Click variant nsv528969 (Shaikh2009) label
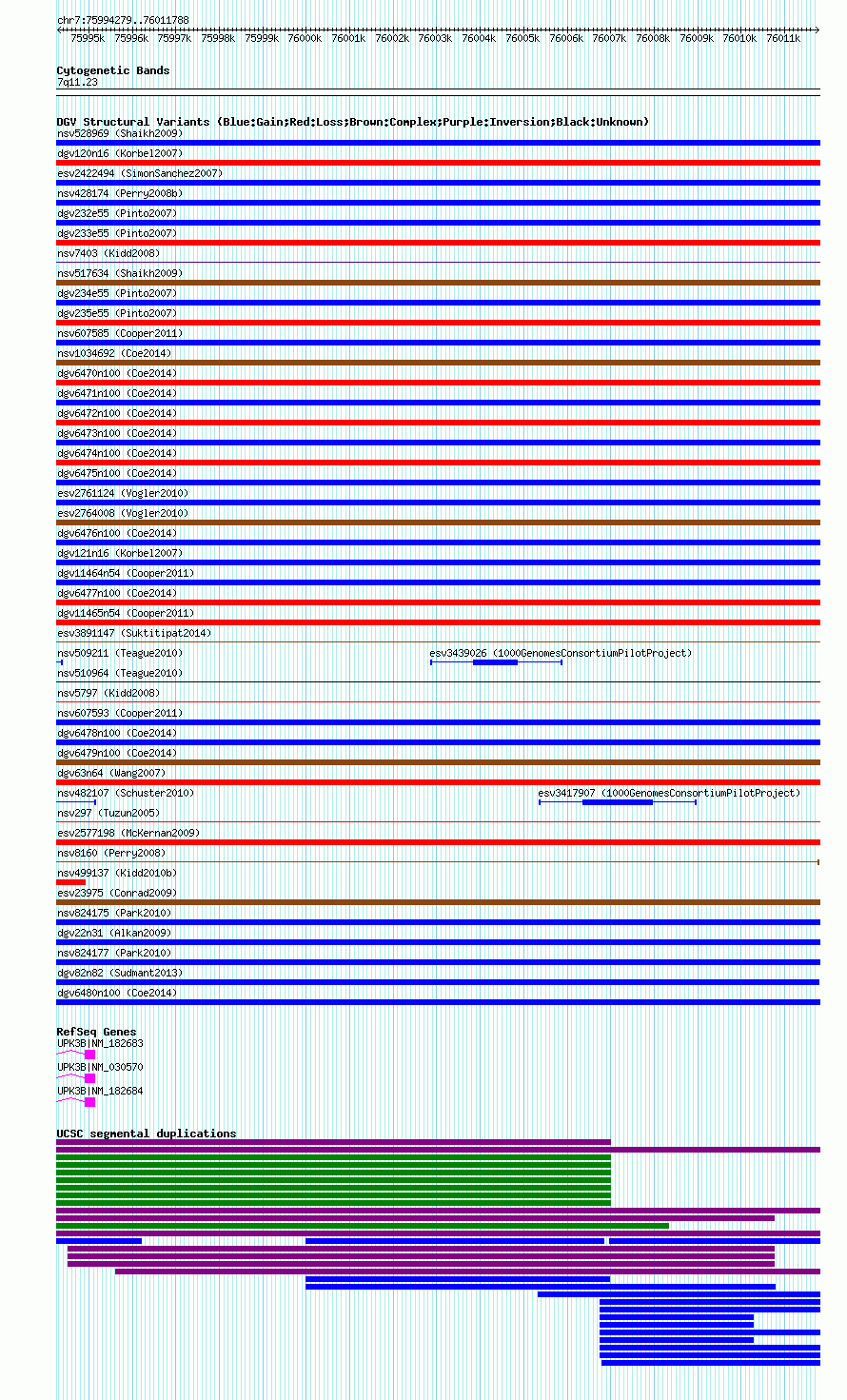 point(120,133)
